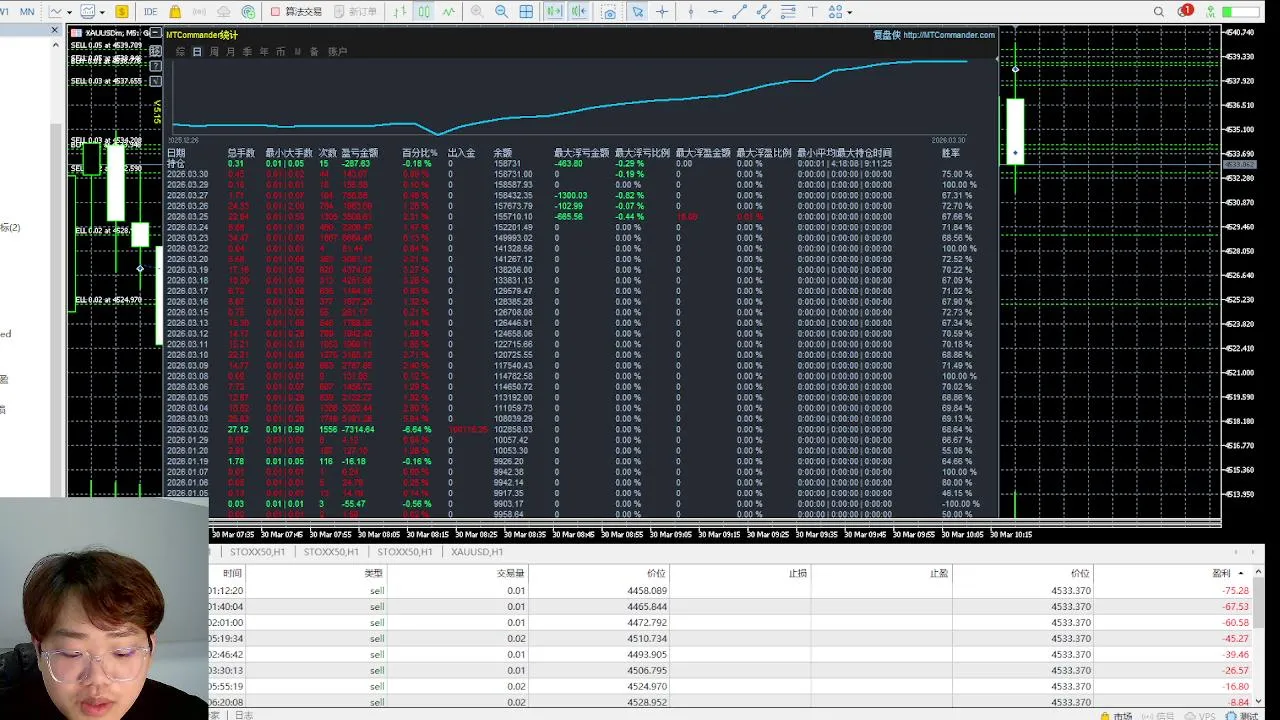Select the equidistant channel tool
Image resolution: width=1280 pixels, height=720 pixels.
(x=764, y=12)
